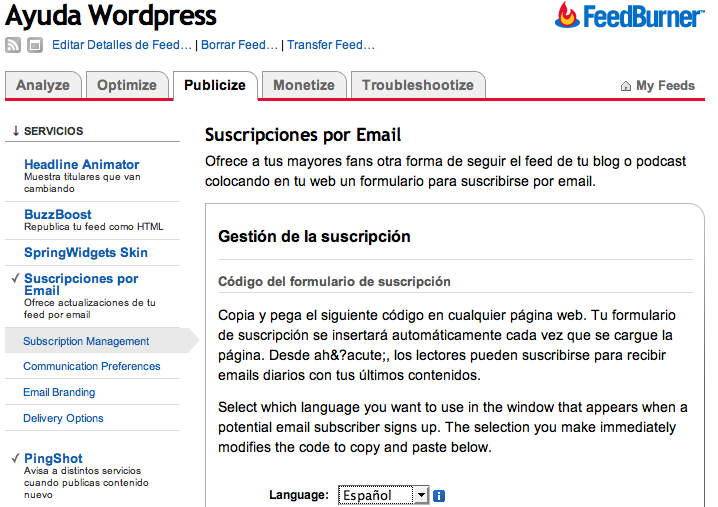The image size is (718, 507).
Task: Select SpringWidgets Skin in sidebar
Action: point(86,252)
